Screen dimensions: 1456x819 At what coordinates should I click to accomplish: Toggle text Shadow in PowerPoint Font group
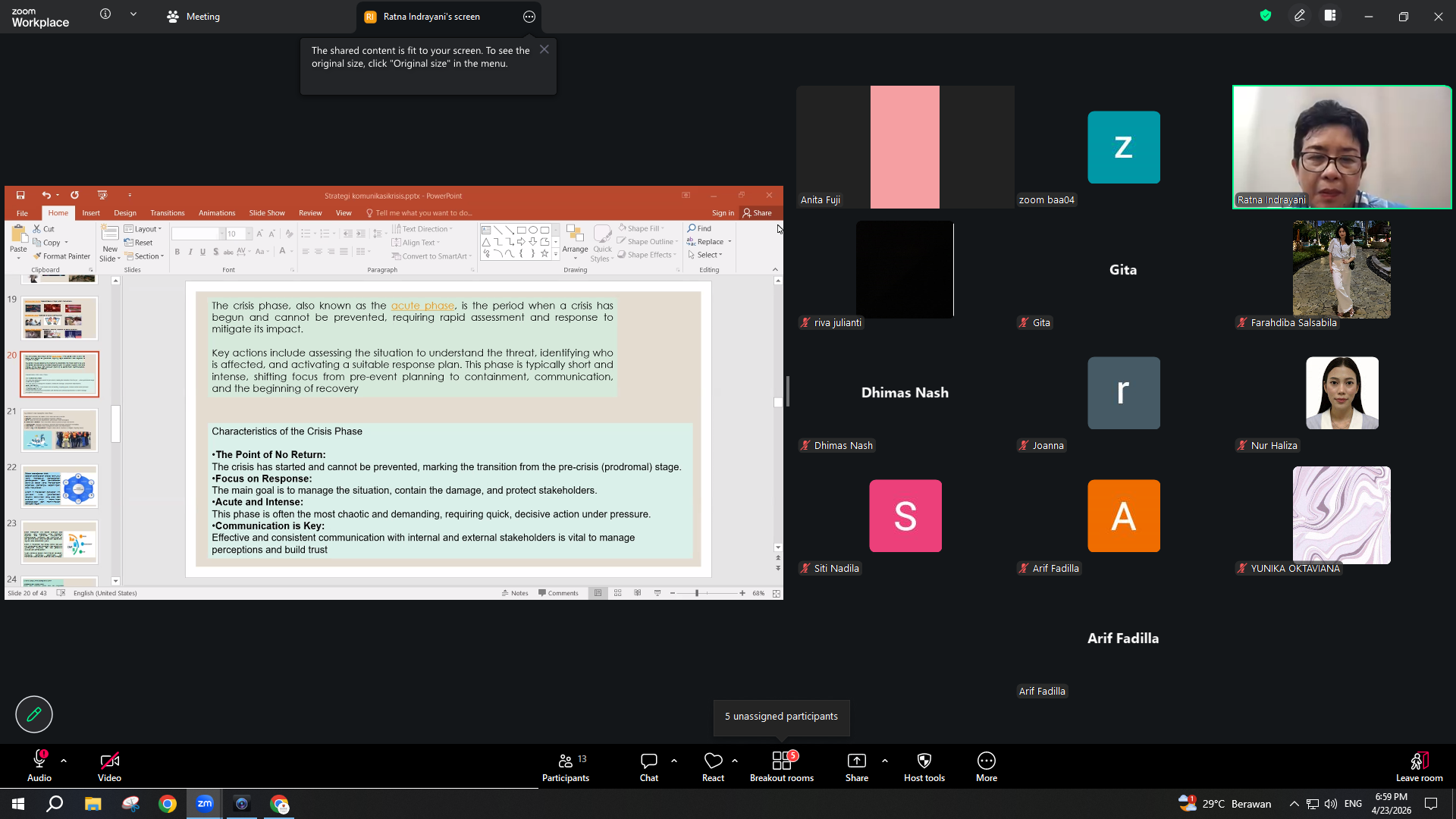(215, 252)
